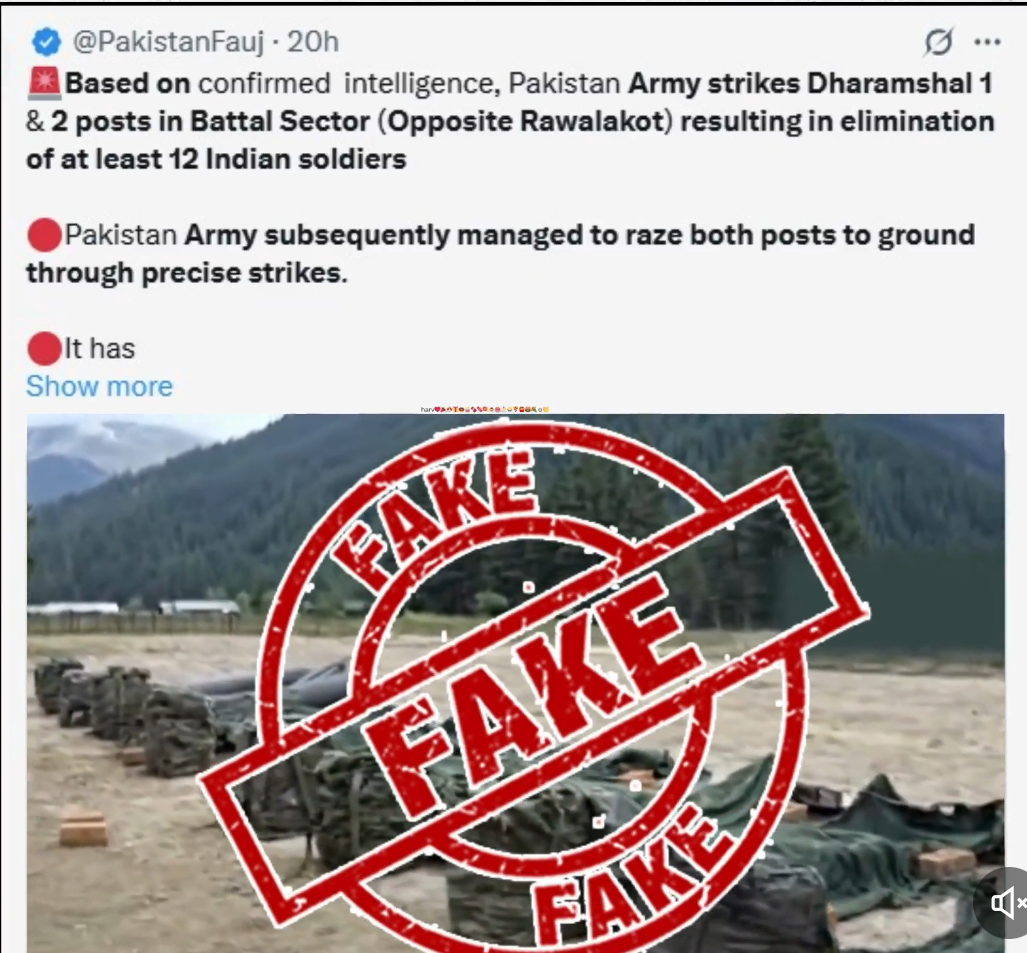Open the attached post media image
The height and width of the screenshot is (953, 1027).
pos(515,683)
